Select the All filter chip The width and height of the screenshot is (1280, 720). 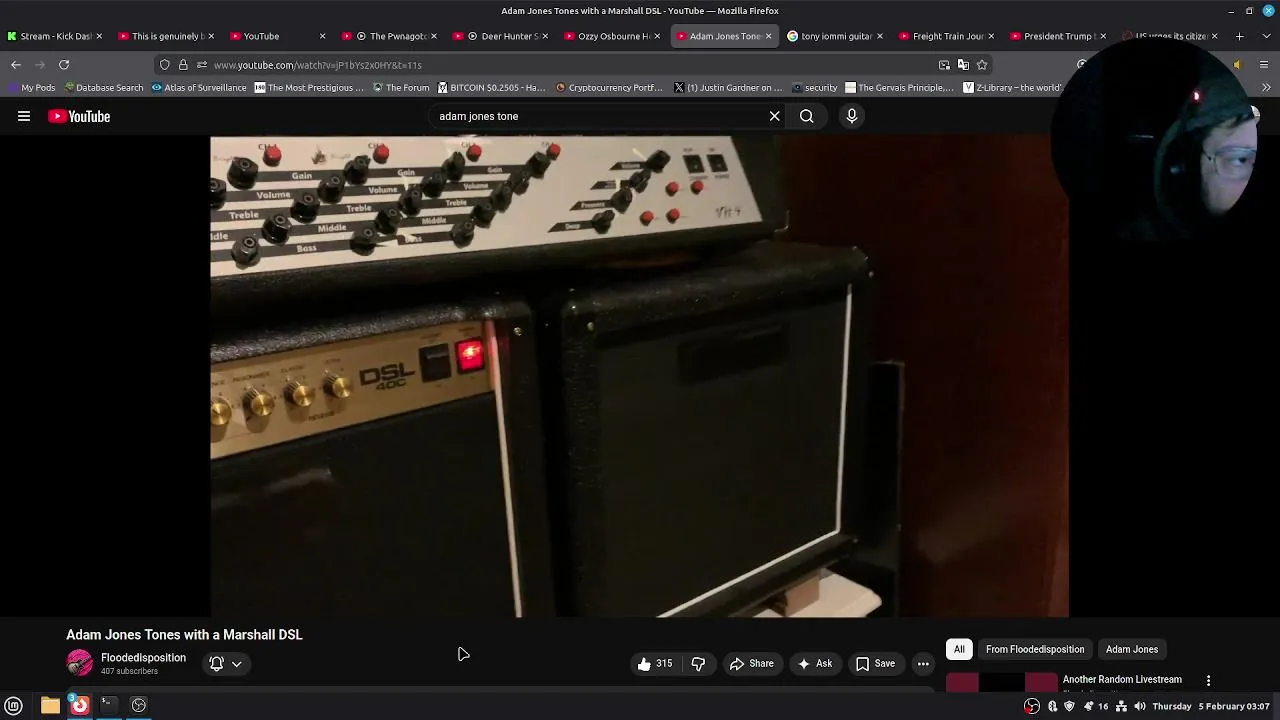[959, 649]
